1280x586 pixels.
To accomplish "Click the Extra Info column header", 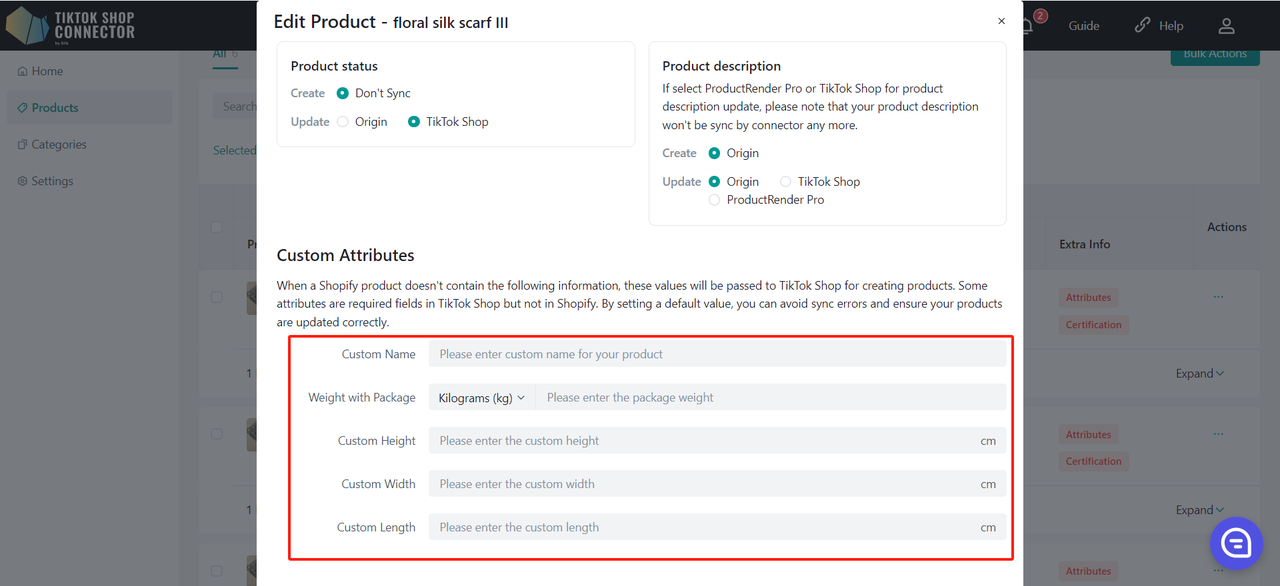I will pos(1085,244).
